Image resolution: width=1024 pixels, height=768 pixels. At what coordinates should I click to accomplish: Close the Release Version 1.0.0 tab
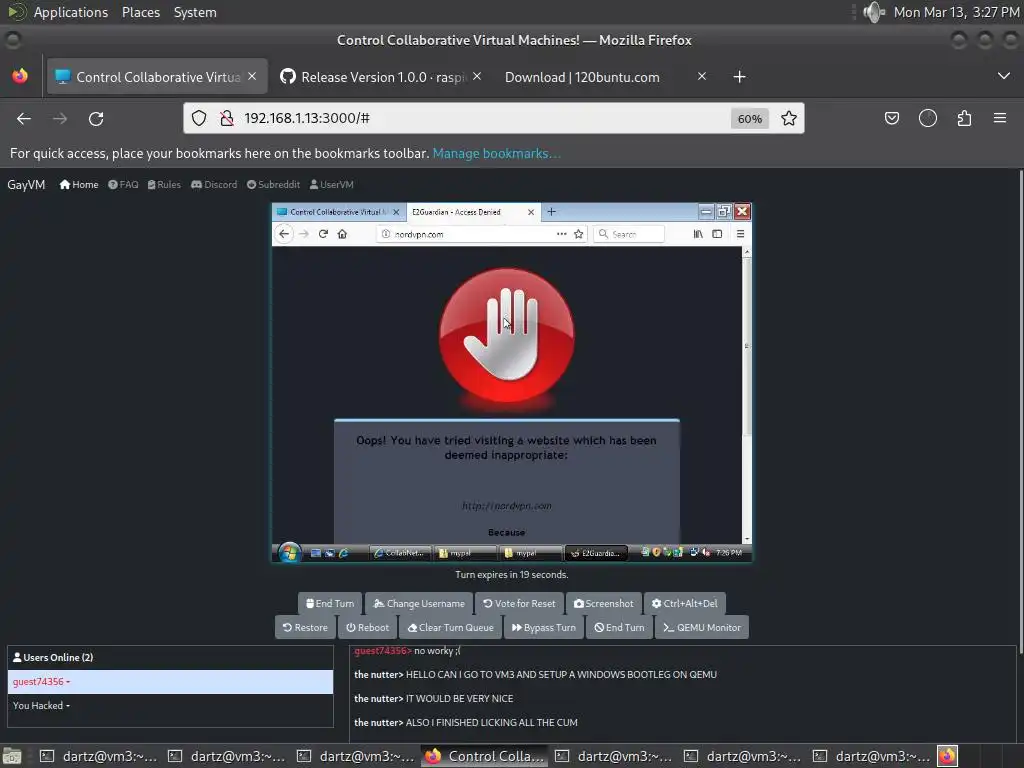[x=477, y=76]
